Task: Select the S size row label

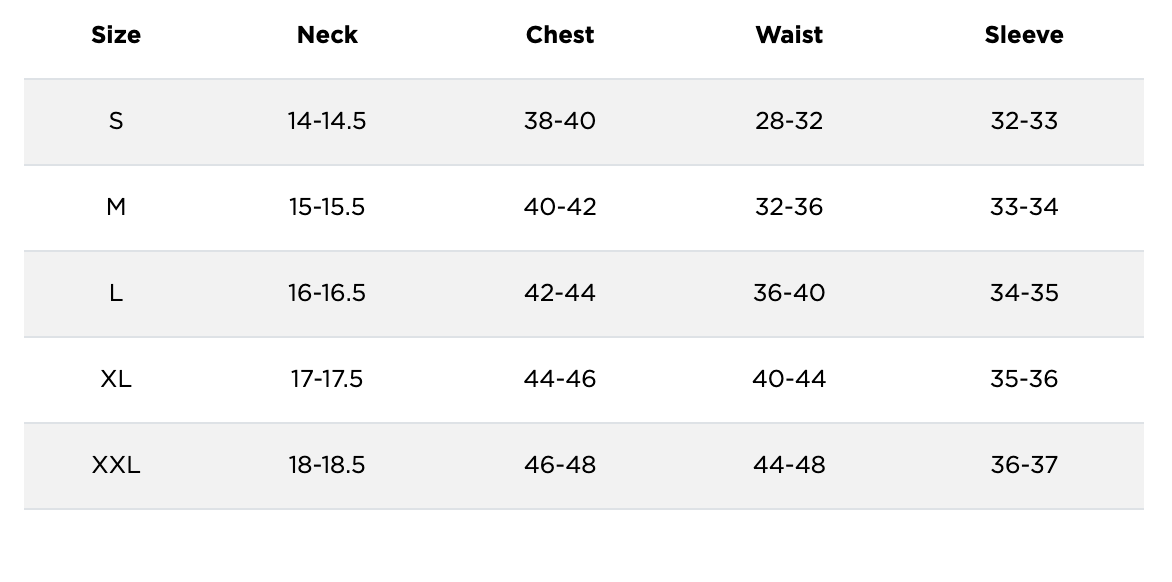Action: [116, 121]
